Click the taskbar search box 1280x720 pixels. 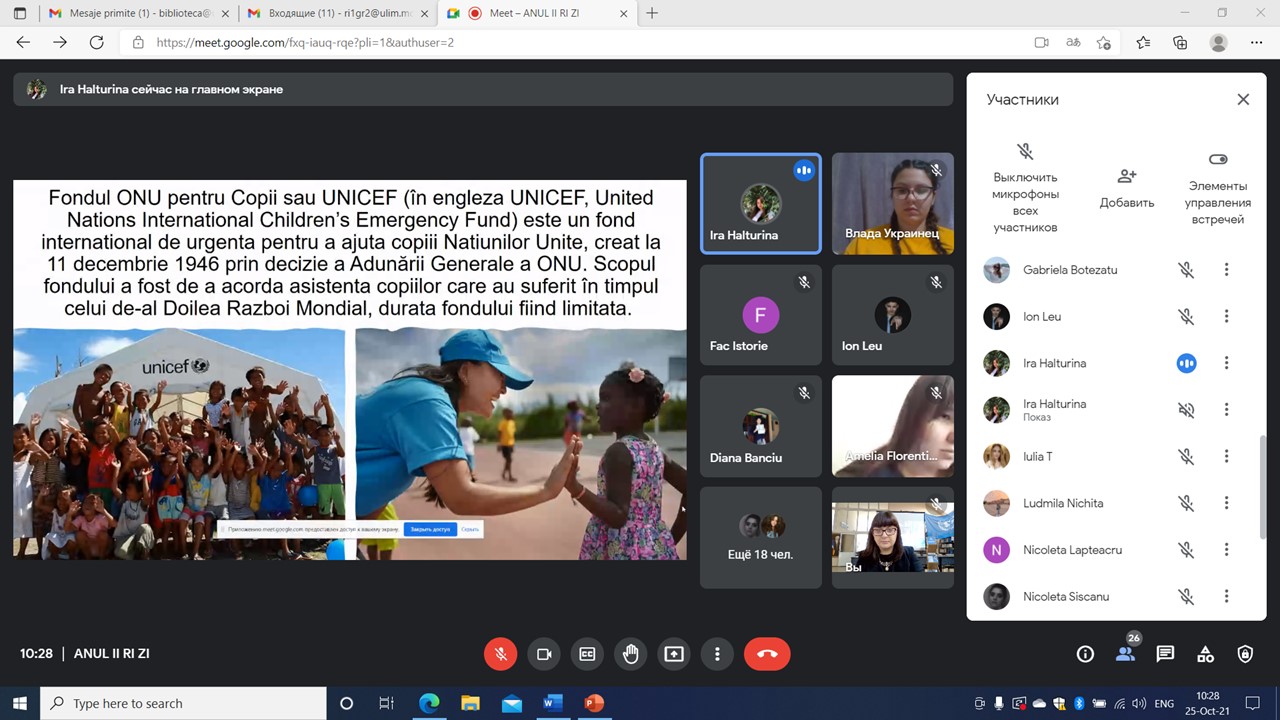tap(183, 704)
